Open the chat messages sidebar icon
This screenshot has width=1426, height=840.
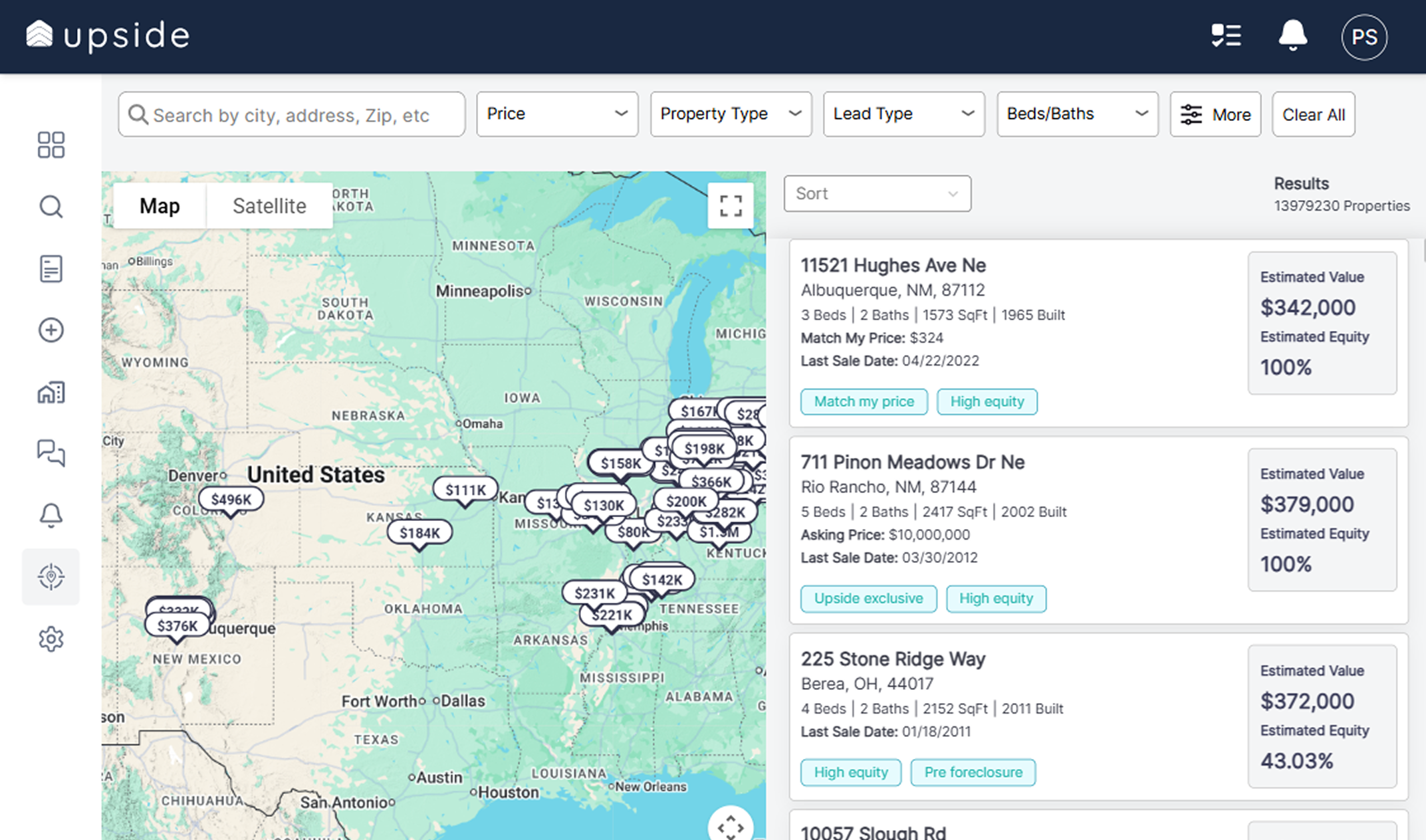tap(51, 453)
